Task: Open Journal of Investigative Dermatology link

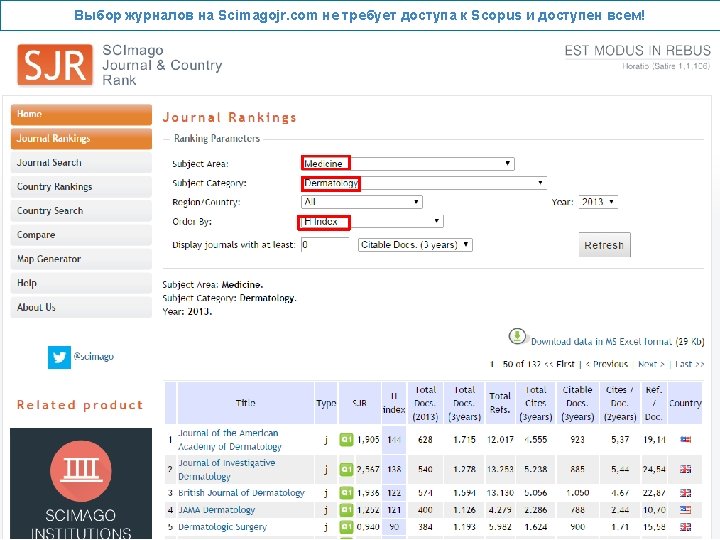Action: 227,469
